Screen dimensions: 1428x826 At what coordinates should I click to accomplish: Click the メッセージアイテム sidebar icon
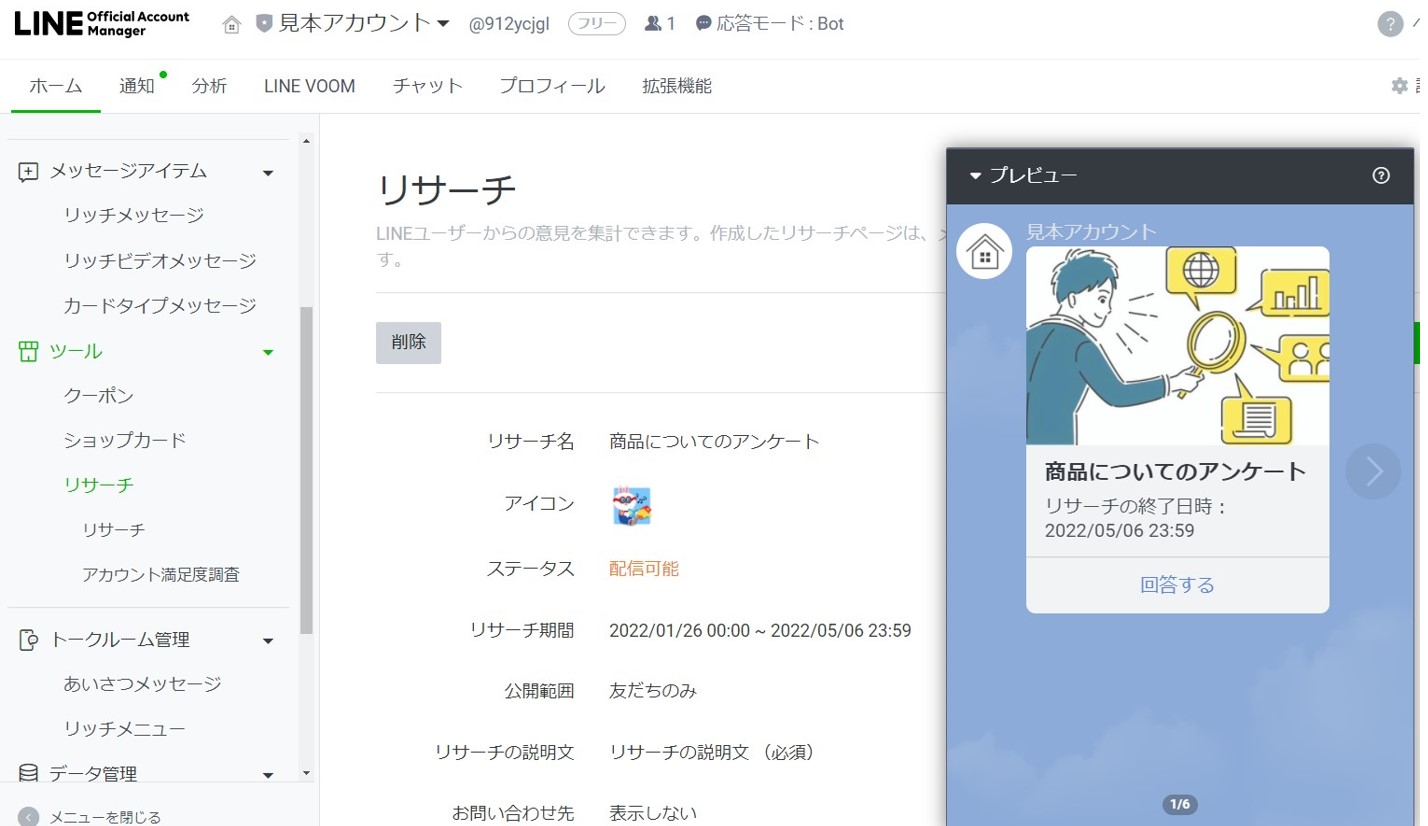[27, 171]
